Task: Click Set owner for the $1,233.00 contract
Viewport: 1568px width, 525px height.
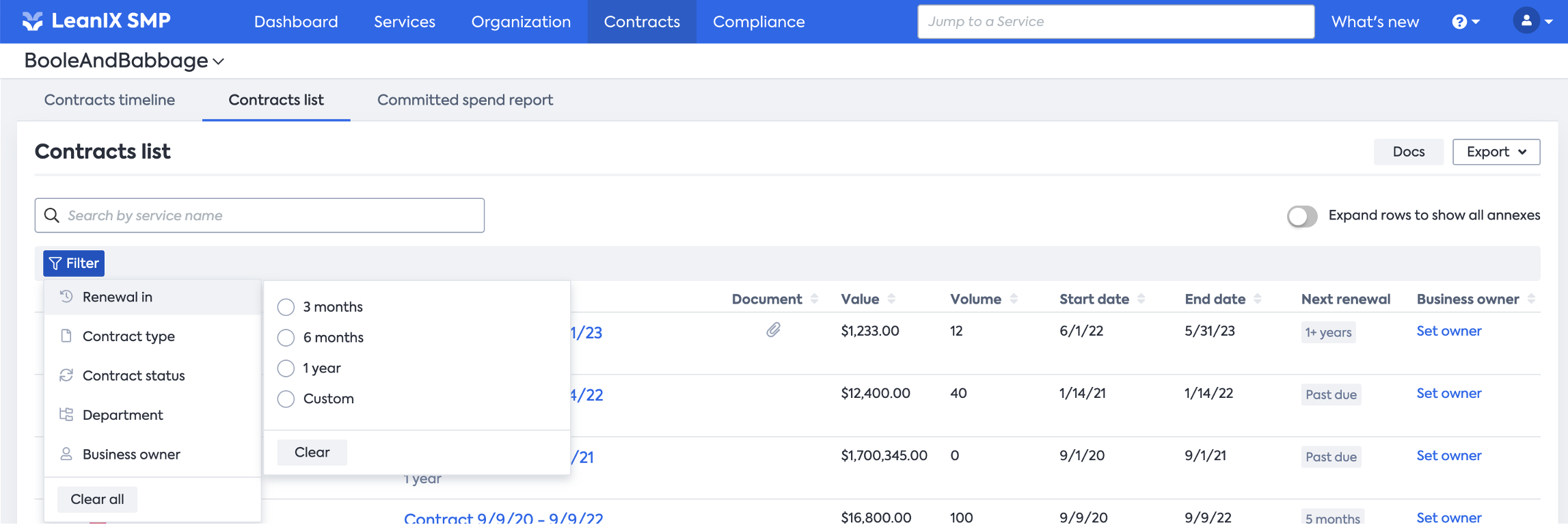Action: 1448,331
